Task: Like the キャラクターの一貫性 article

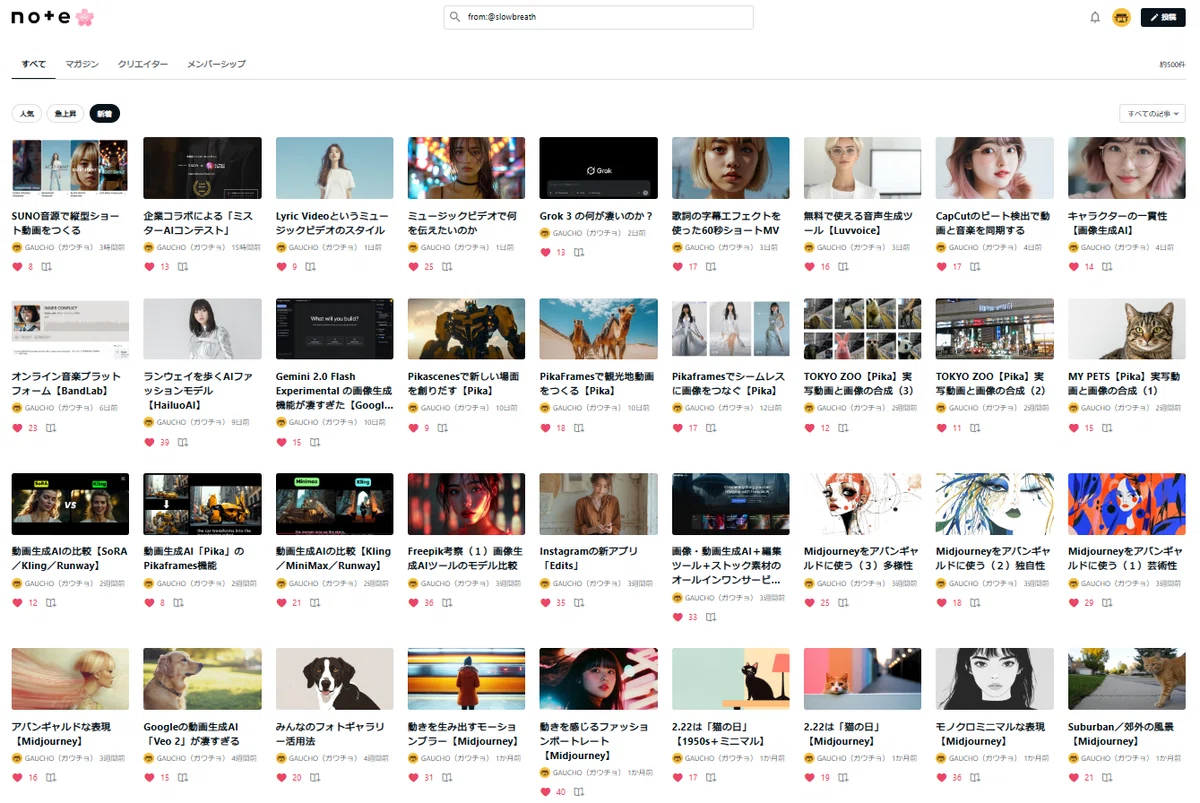Action: pyautogui.click(x=1073, y=267)
